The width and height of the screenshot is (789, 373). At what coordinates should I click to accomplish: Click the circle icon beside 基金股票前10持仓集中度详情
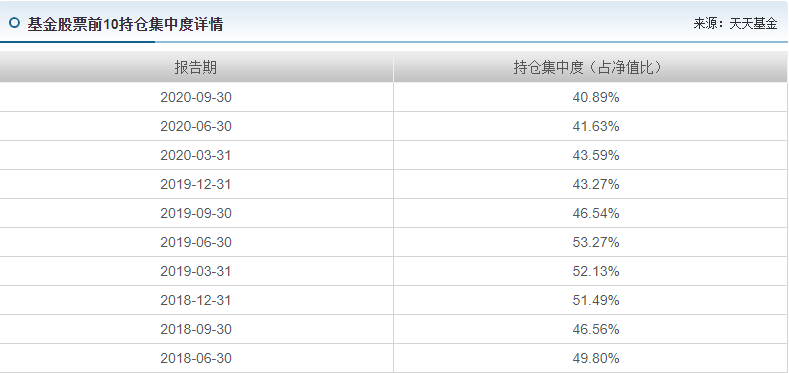(15, 23)
